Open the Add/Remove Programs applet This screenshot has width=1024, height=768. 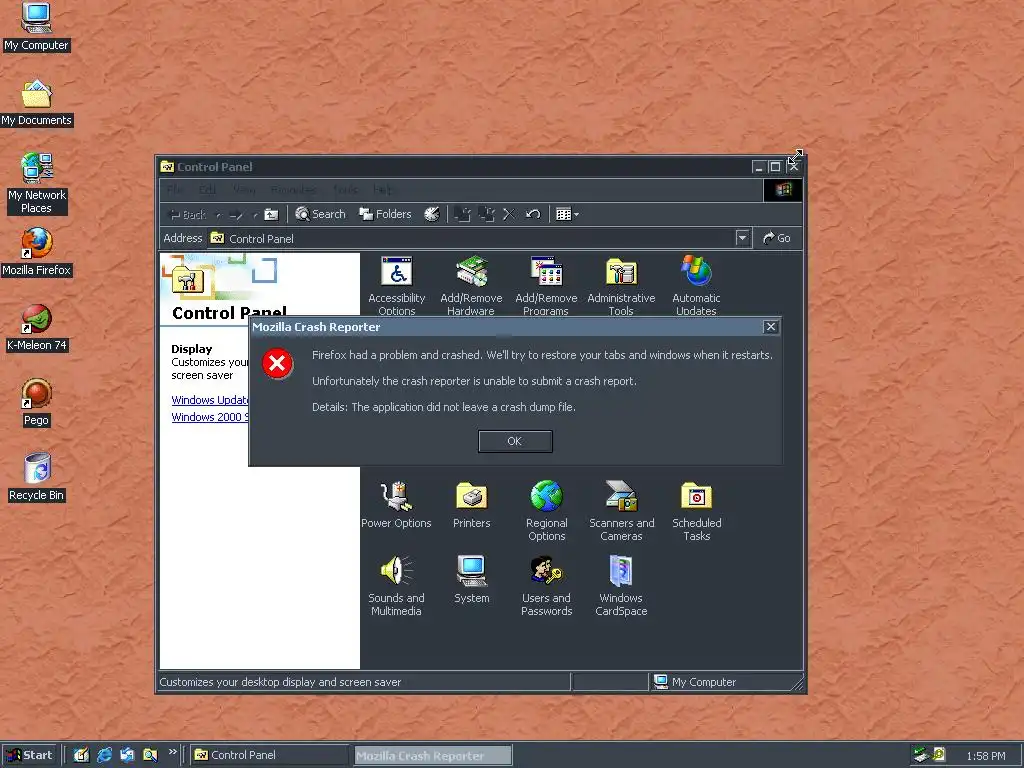(x=546, y=285)
